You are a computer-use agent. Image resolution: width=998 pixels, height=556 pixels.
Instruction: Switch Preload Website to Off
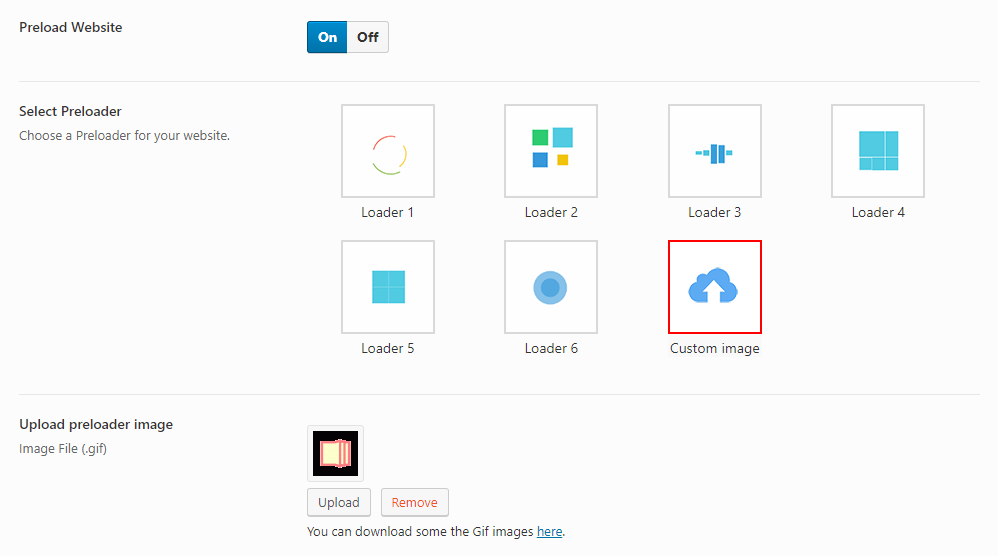[368, 37]
